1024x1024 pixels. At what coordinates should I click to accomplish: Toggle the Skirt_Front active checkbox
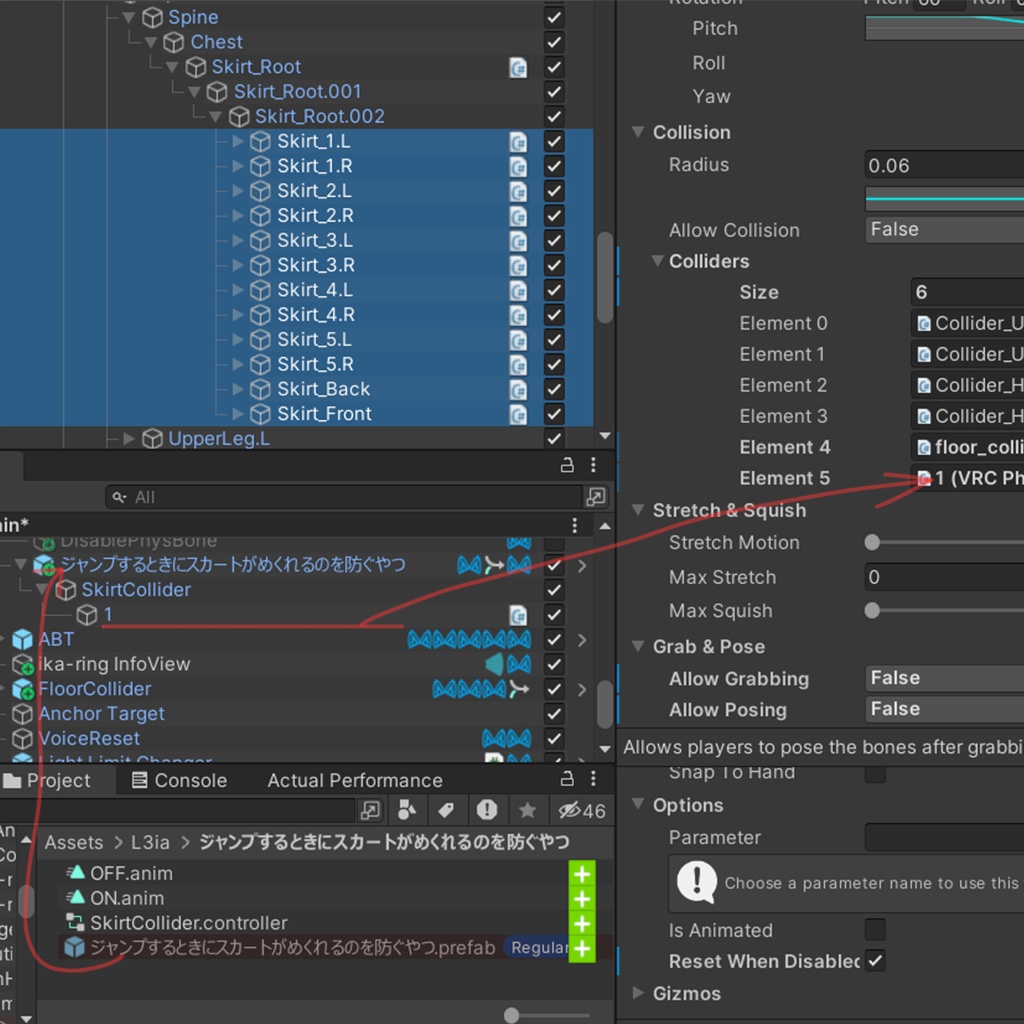(554, 415)
